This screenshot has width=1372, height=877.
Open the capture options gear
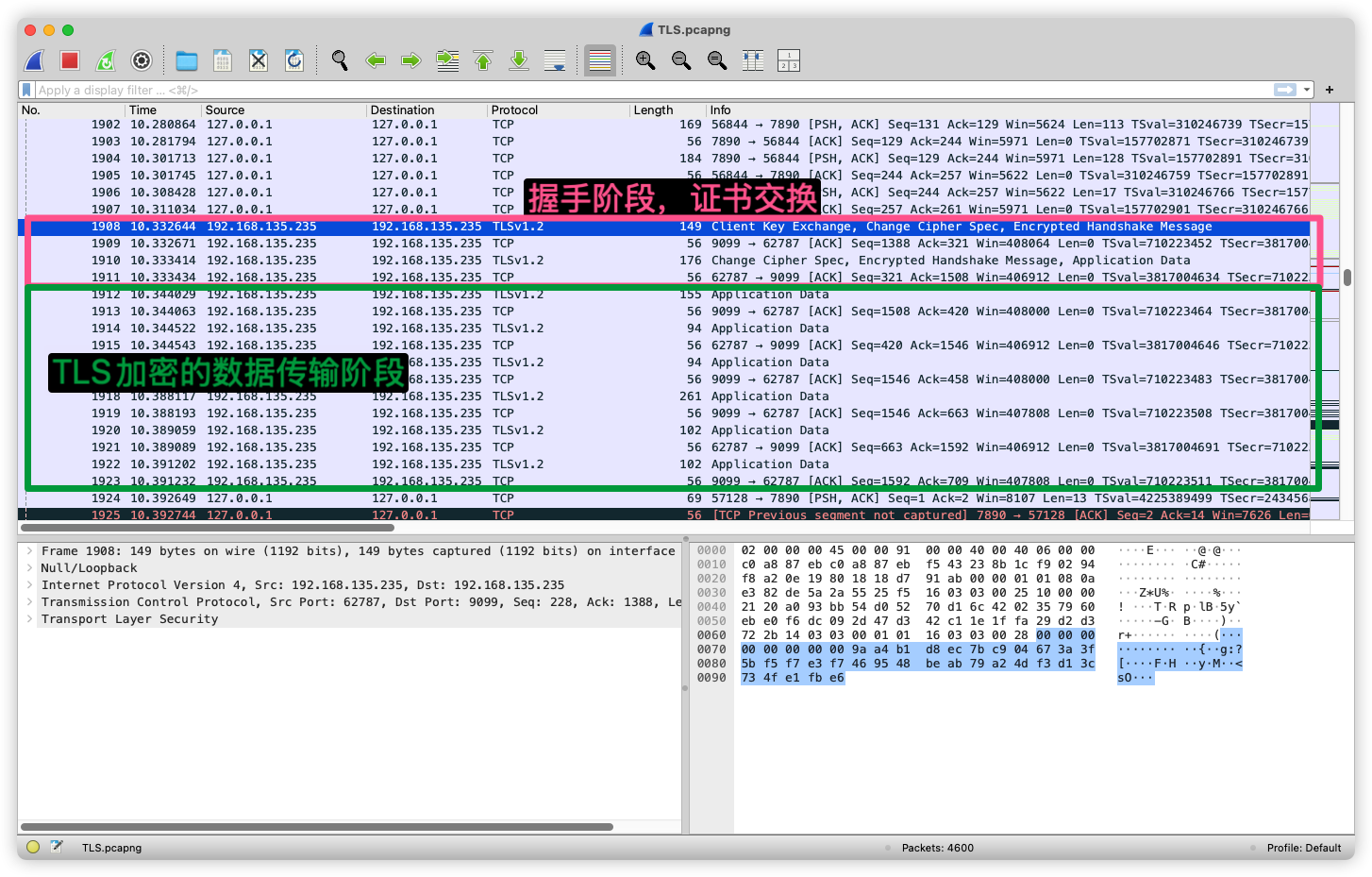pyautogui.click(x=142, y=61)
